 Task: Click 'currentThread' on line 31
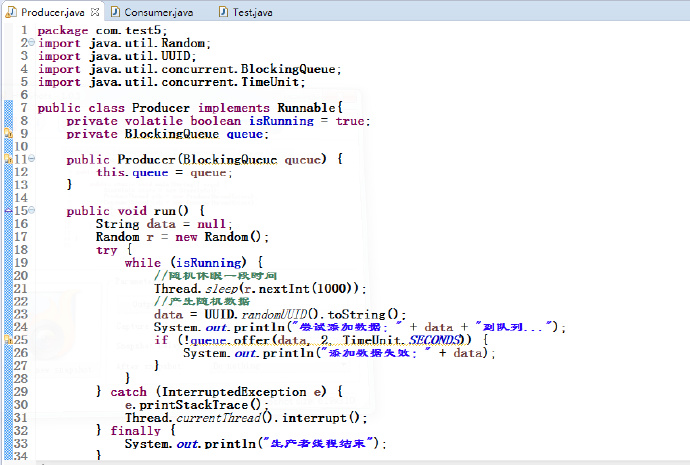[x=219, y=418]
